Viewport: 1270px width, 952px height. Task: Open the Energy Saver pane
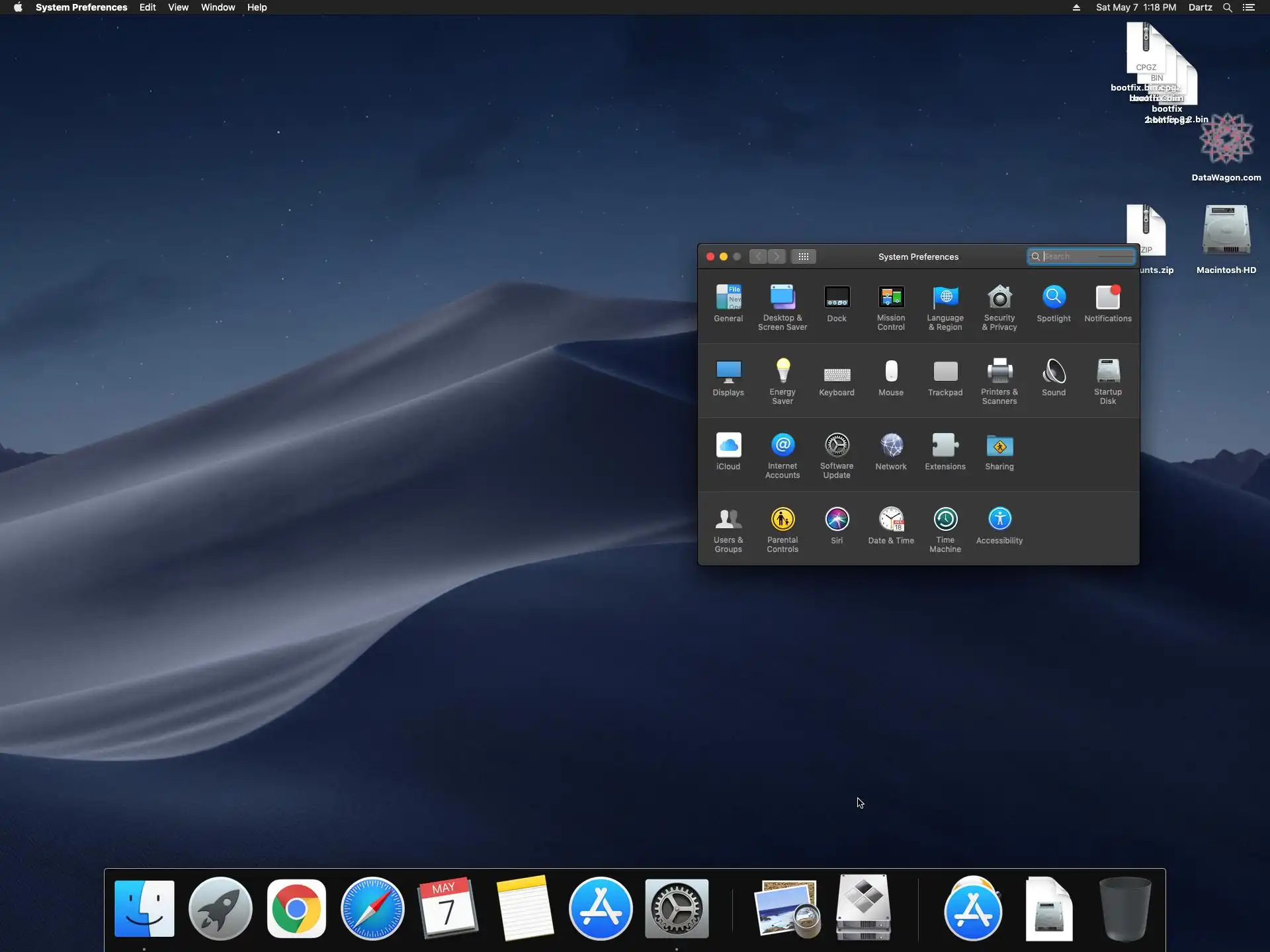[x=782, y=372]
